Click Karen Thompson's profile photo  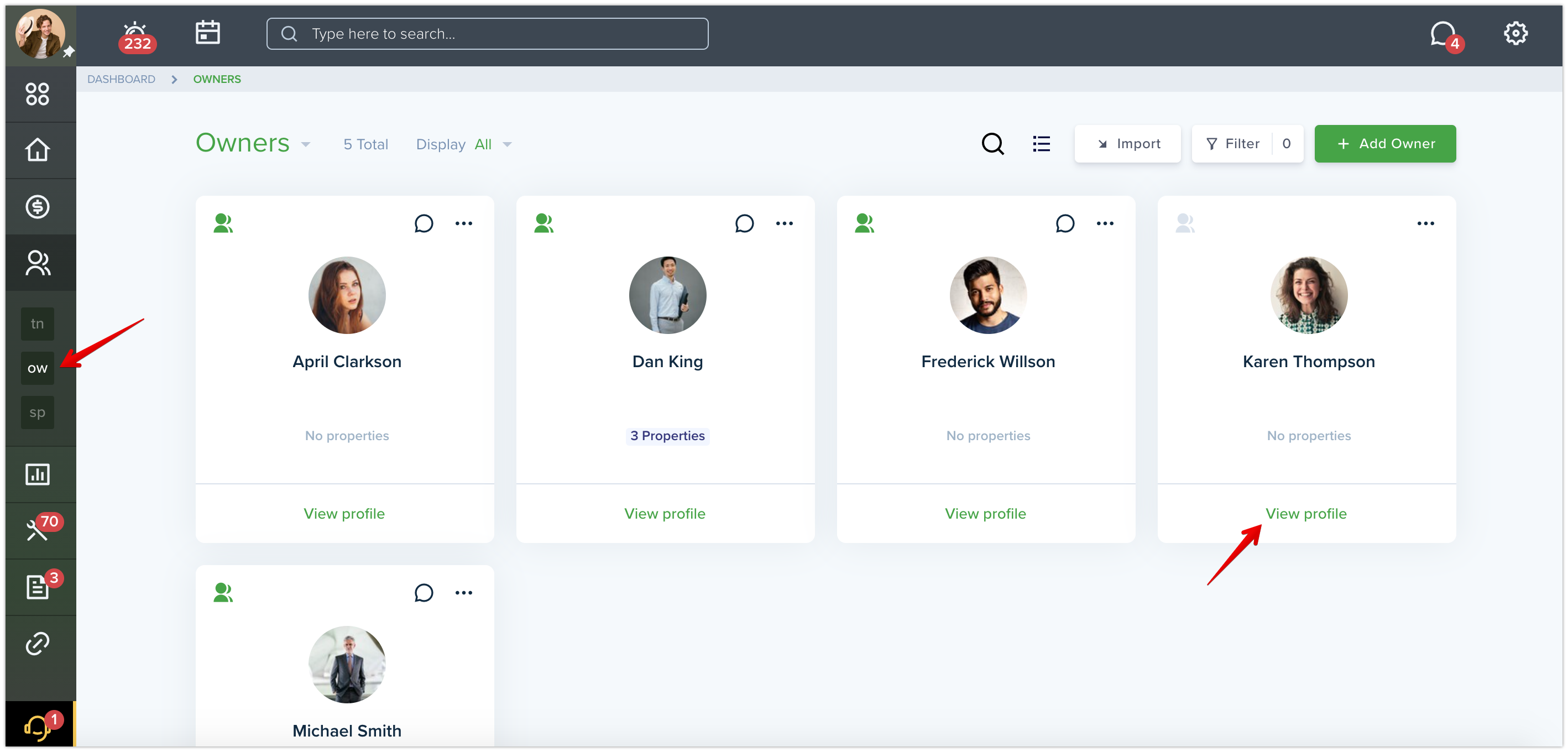click(1309, 295)
